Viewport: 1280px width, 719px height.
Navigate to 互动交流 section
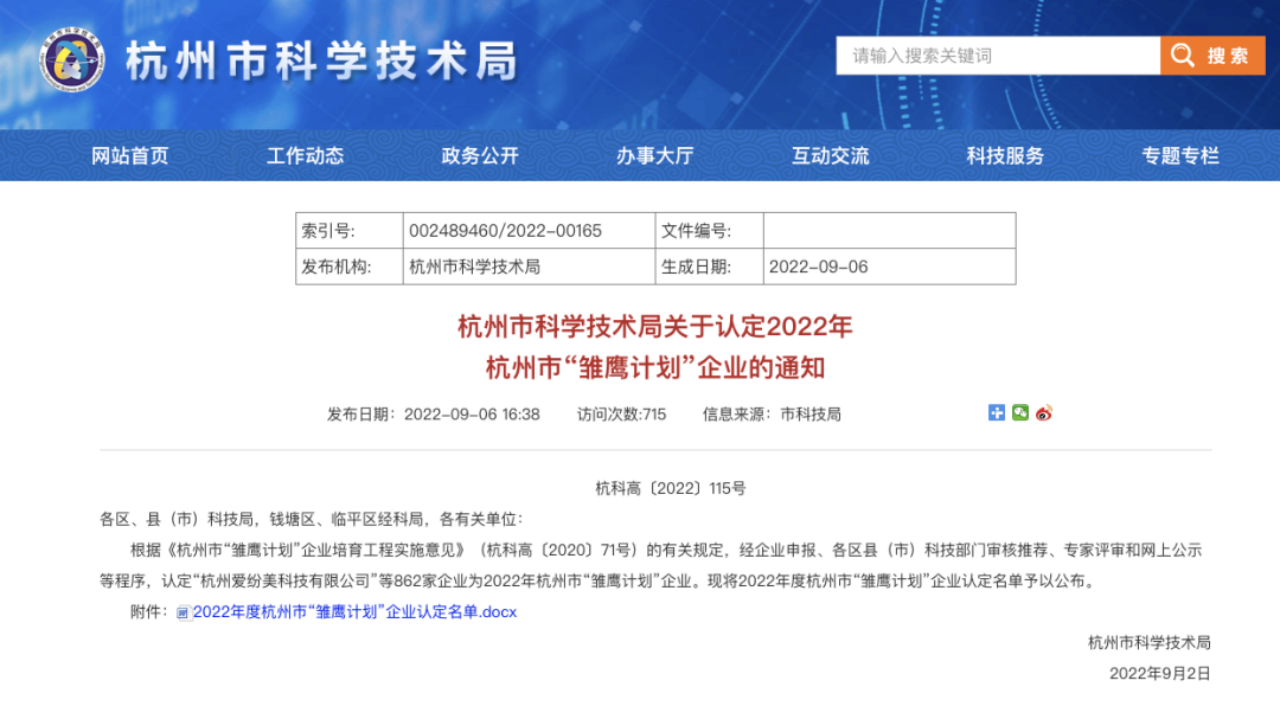click(x=830, y=156)
